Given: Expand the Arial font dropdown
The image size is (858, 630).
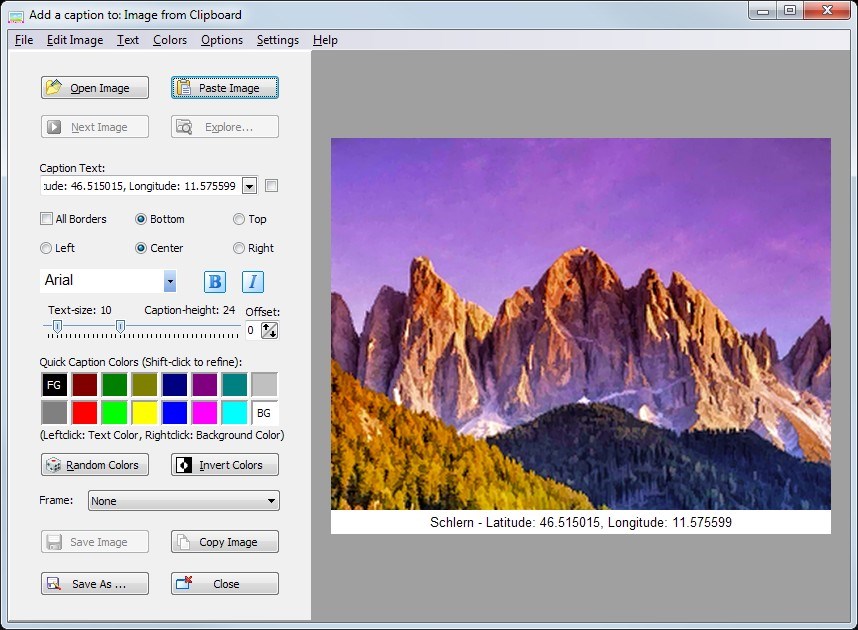Looking at the screenshot, I should pos(170,281).
